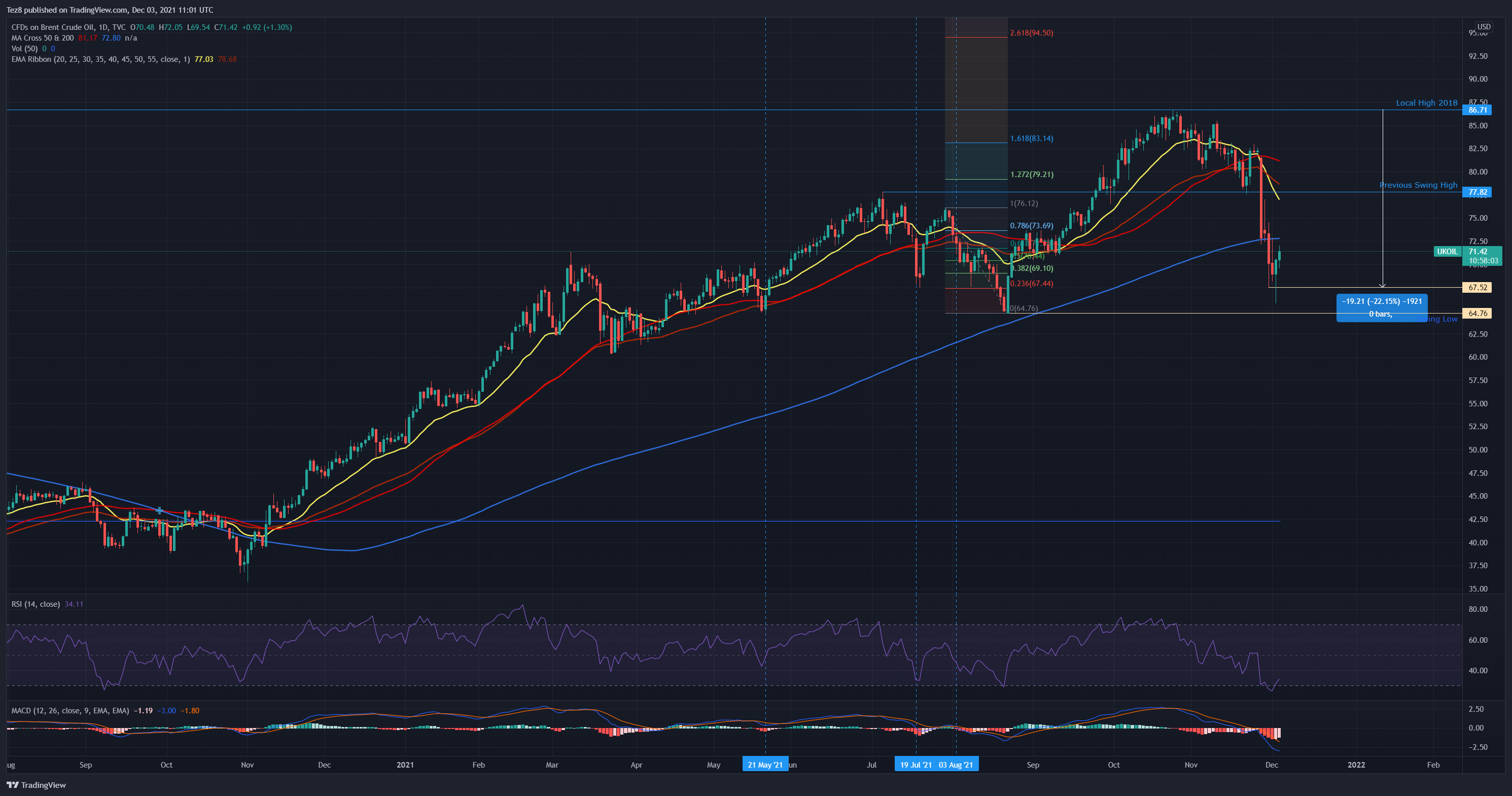
Task: Click the 0(64.76) Fibonacci level label
Action: (x=1024, y=308)
